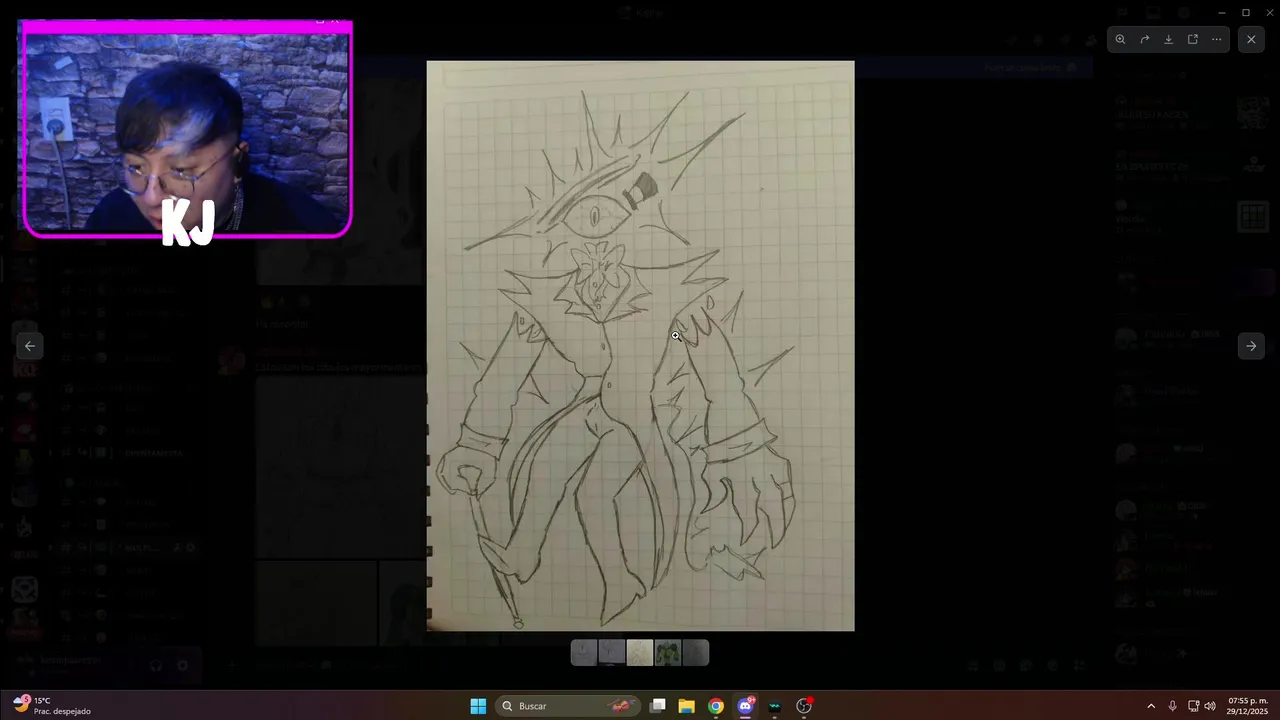Open File Explorer from the taskbar
1280x720 pixels.
(x=686, y=706)
